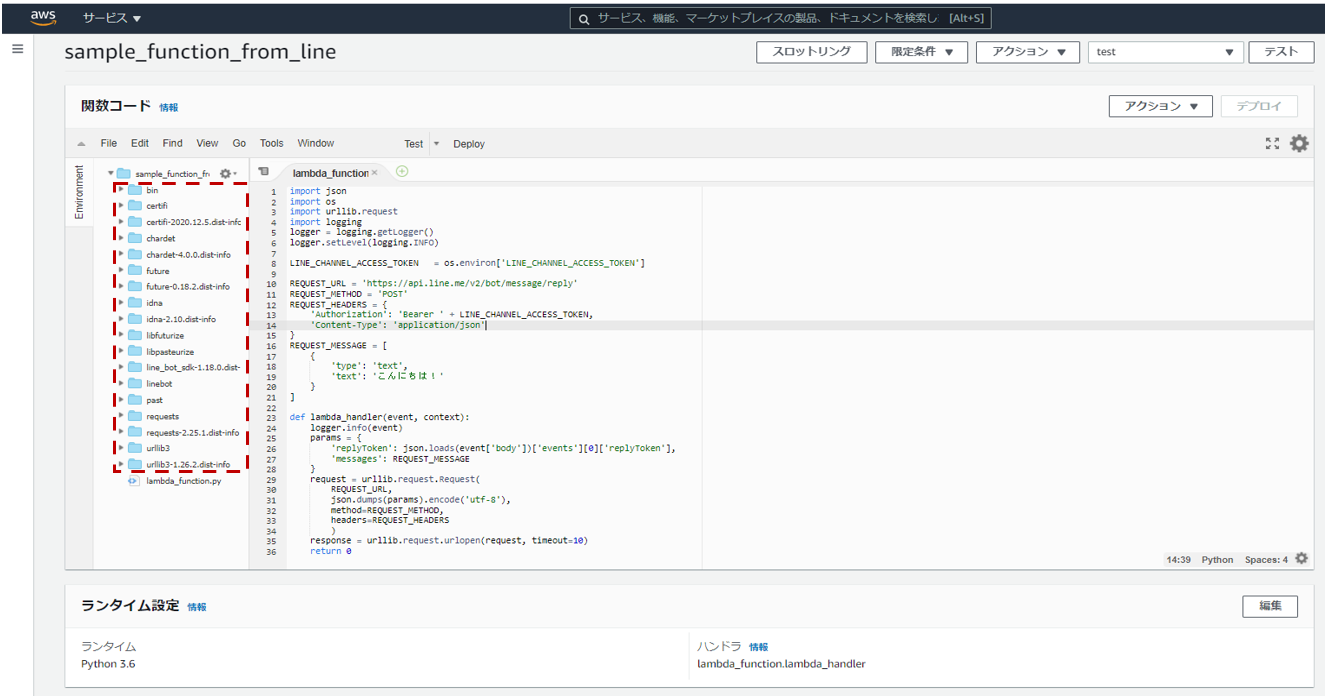Open the Tools menu
The height and width of the screenshot is (699, 1329).
click(272, 143)
